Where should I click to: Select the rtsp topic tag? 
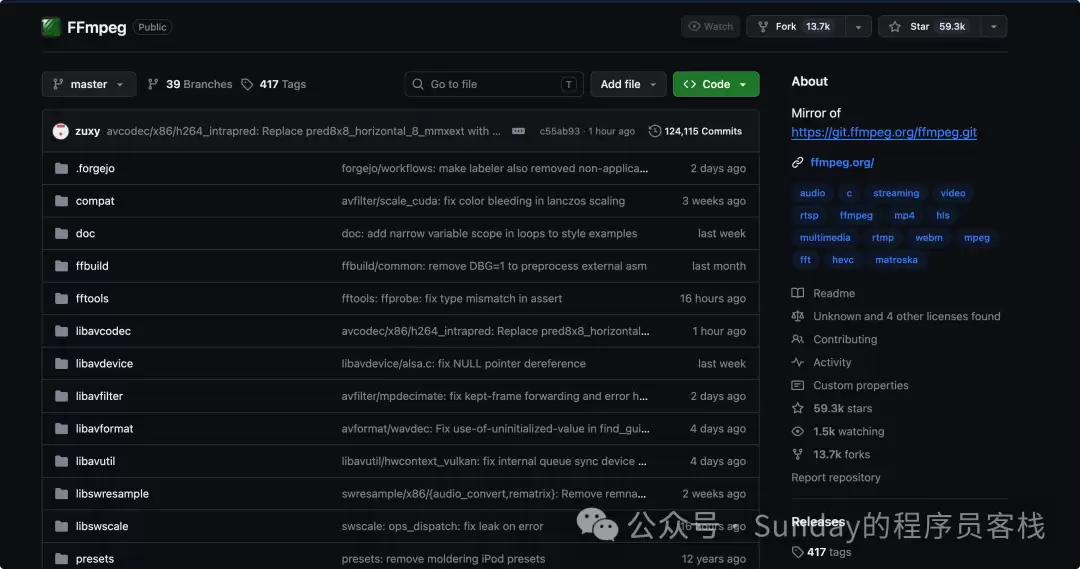(x=809, y=215)
